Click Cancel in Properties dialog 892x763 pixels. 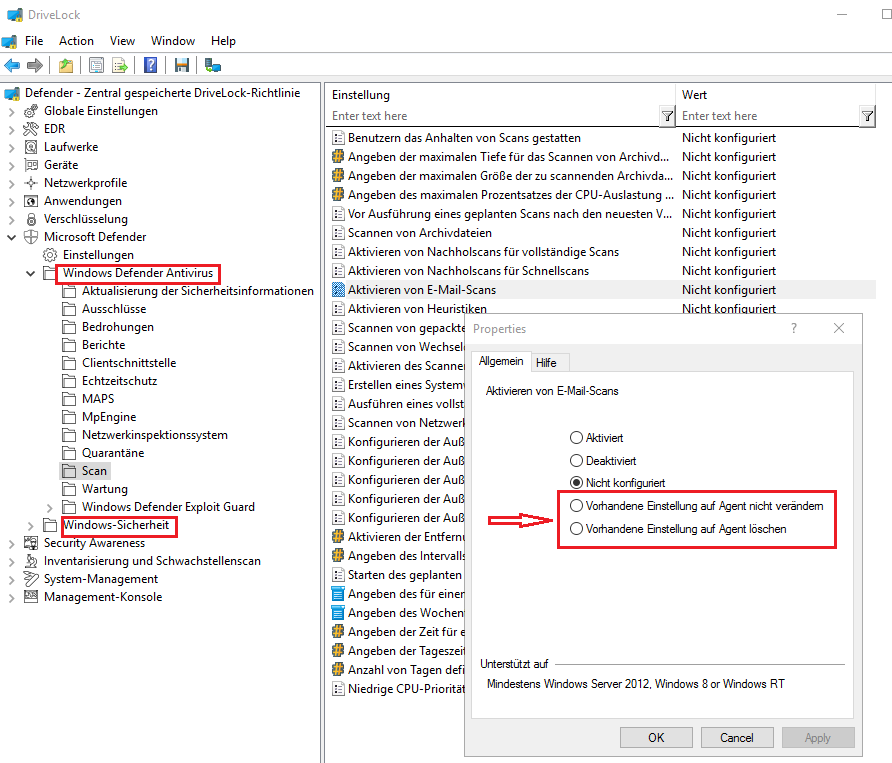[737, 737]
